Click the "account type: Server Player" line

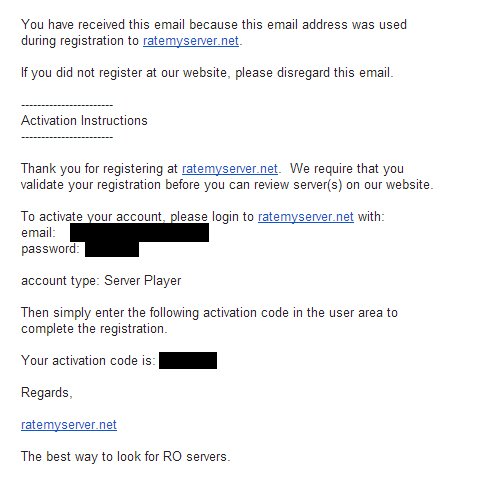tap(101, 281)
